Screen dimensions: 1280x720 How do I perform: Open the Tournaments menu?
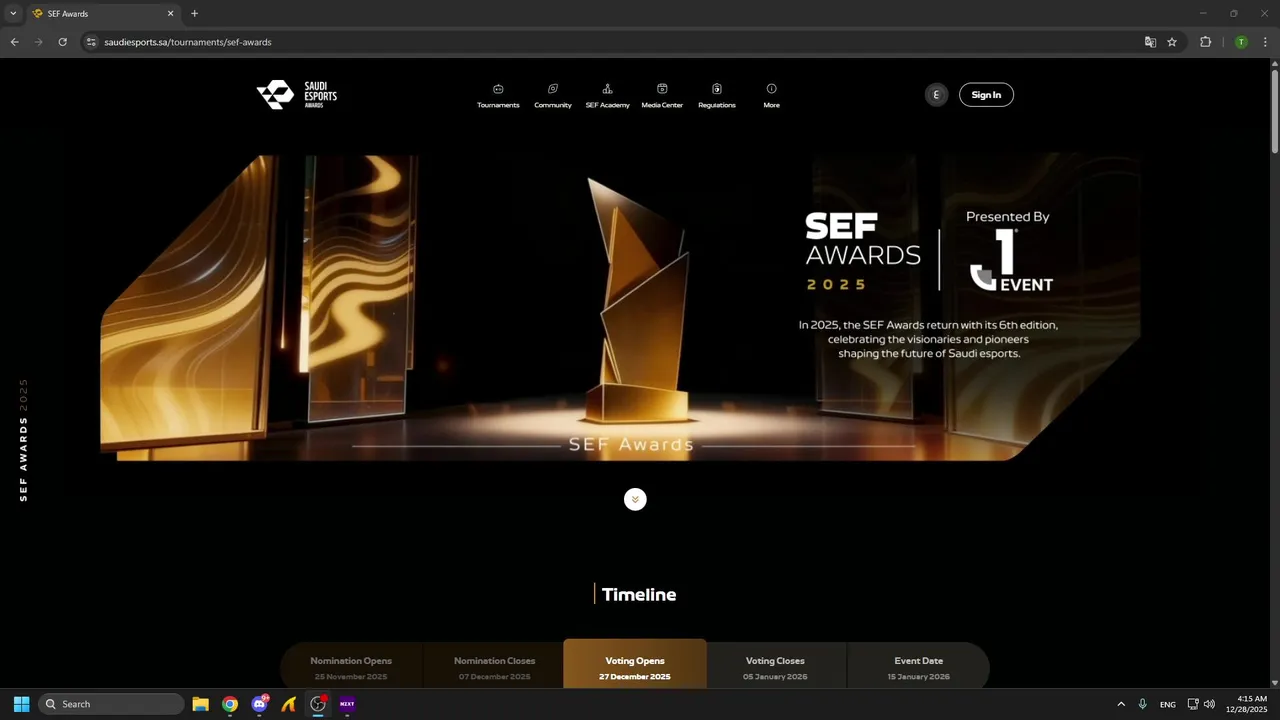tap(498, 96)
